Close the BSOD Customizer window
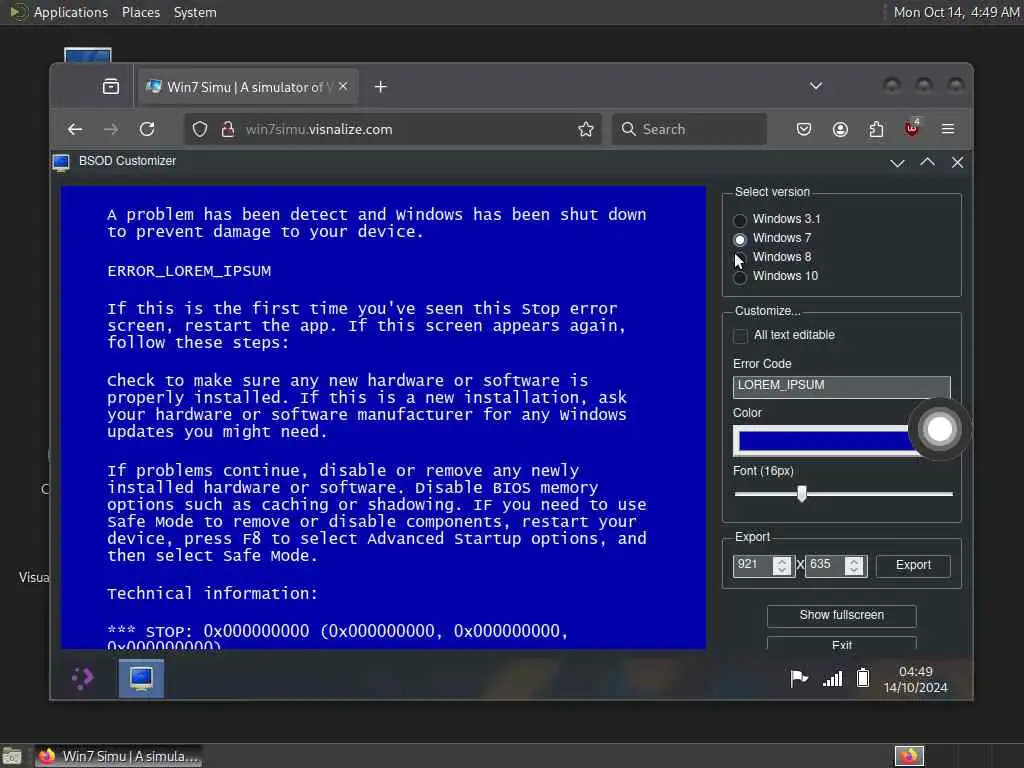Viewport: 1024px width, 768px height. coord(957,163)
